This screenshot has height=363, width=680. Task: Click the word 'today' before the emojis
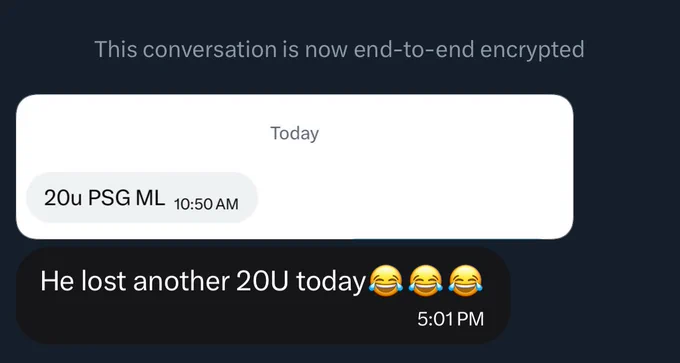[331, 282]
